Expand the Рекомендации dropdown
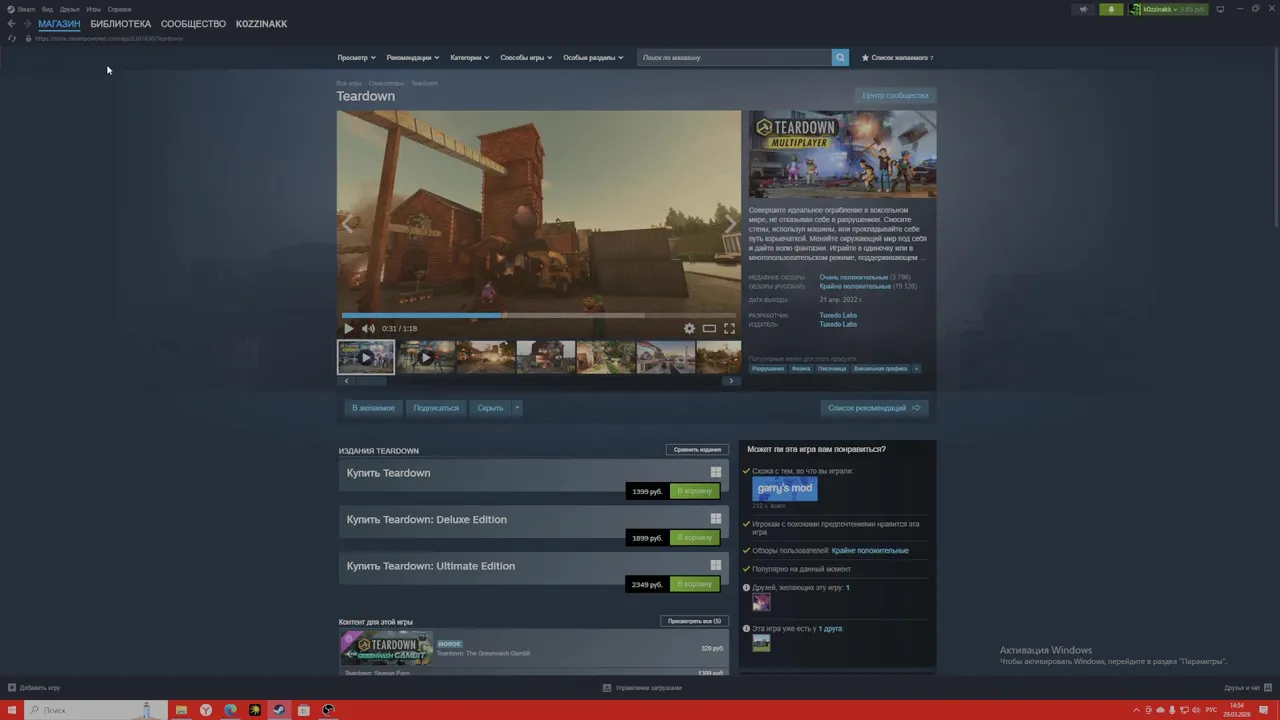The height and width of the screenshot is (720, 1280). tap(413, 57)
